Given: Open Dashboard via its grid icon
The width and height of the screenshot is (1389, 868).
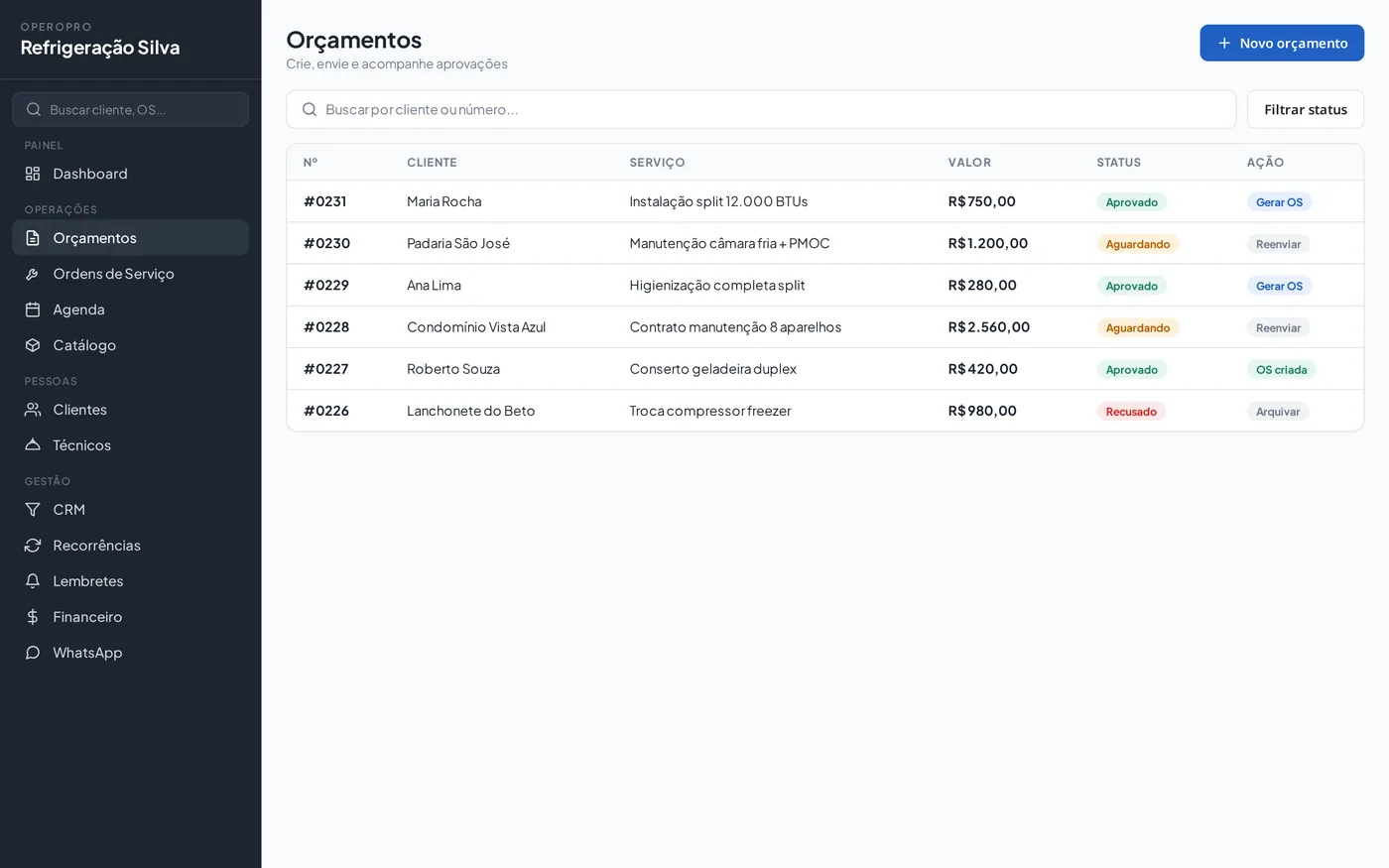Looking at the screenshot, I should point(33,174).
